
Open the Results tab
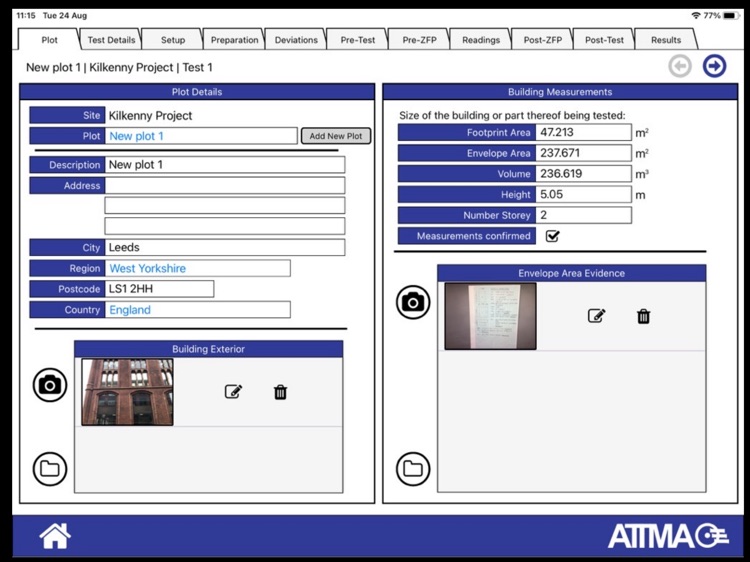click(666, 40)
